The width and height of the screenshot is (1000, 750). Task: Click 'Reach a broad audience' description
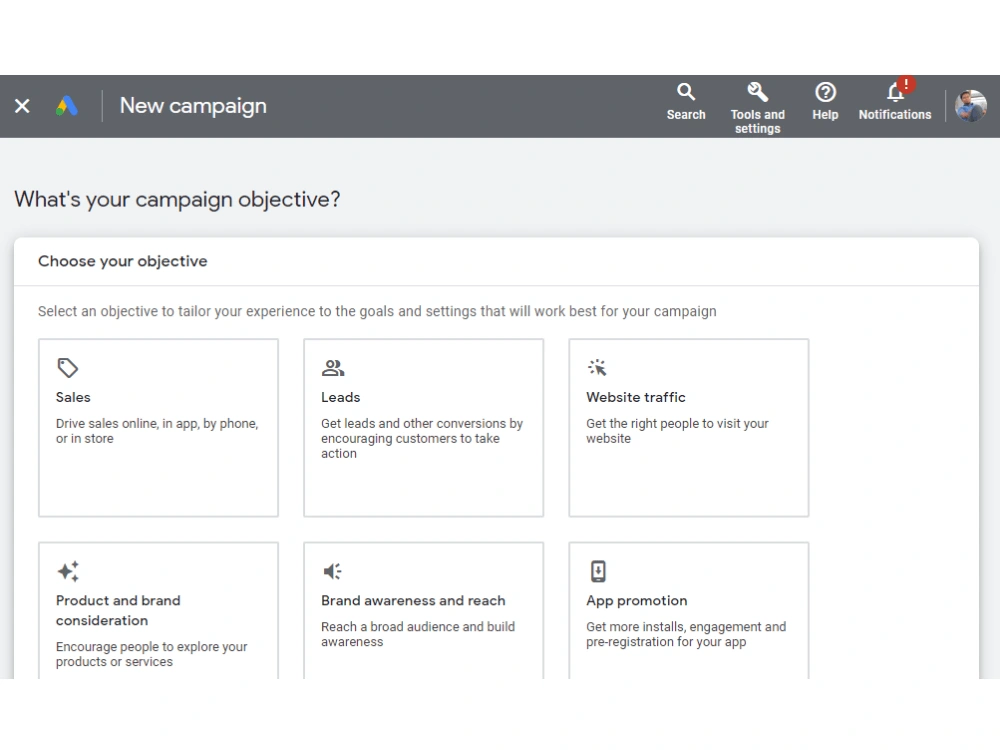tap(418, 635)
